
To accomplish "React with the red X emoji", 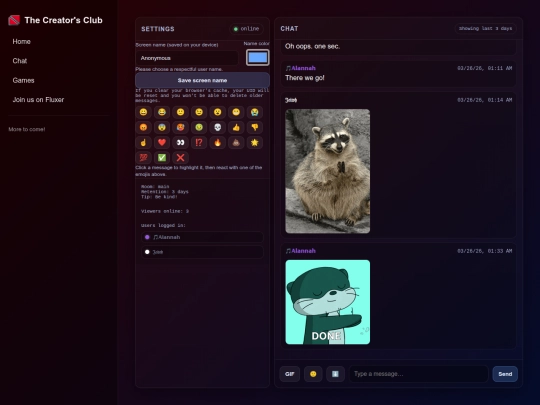I will click(180, 158).
